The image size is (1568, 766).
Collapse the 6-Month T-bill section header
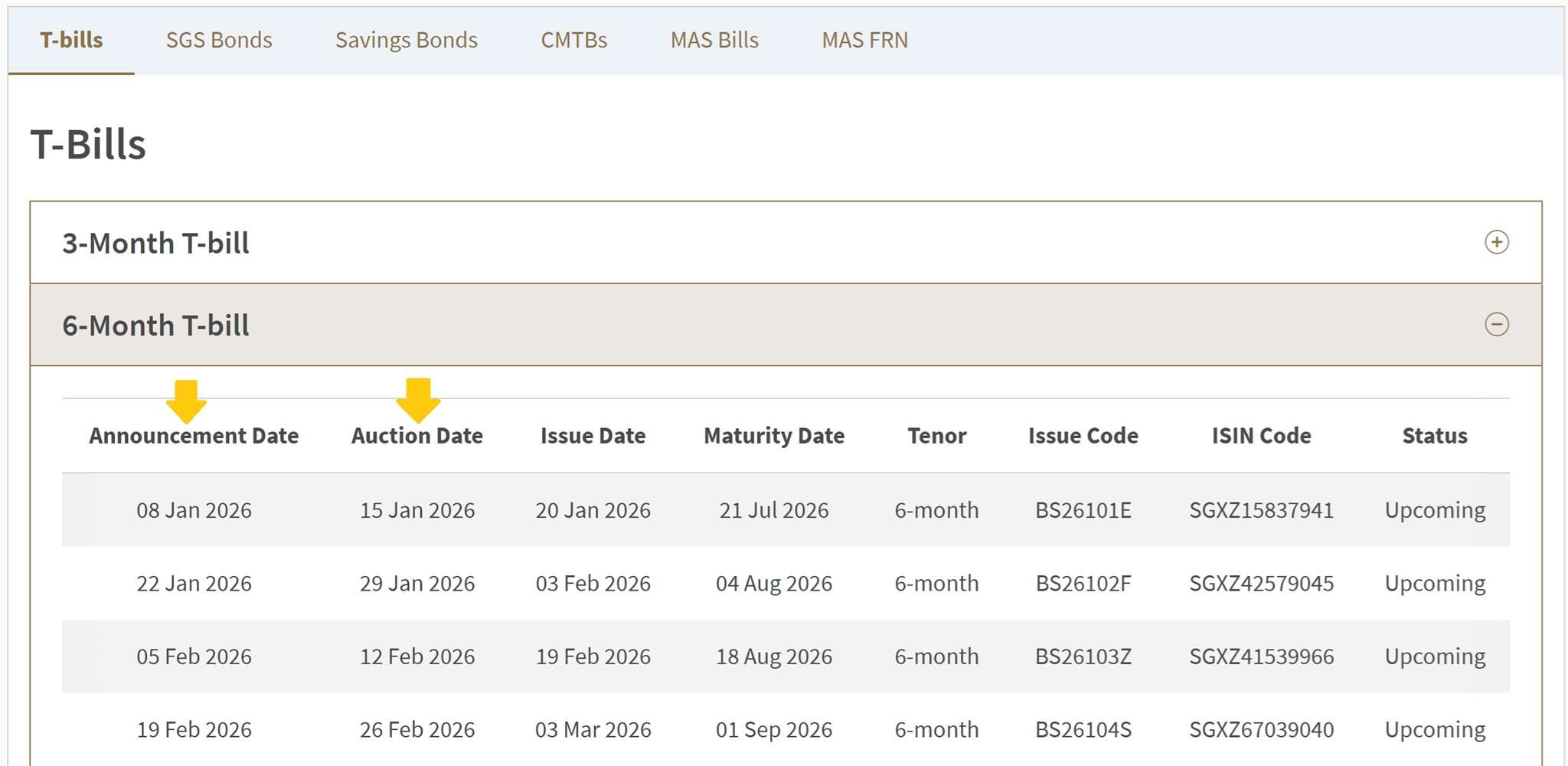155,326
